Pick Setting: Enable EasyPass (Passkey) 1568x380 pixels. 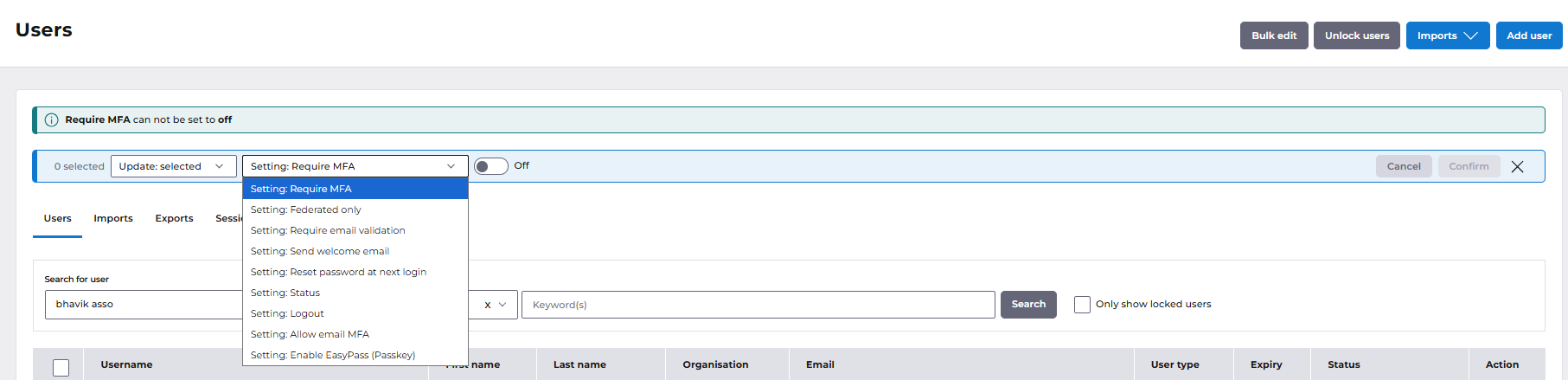coord(333,355)
